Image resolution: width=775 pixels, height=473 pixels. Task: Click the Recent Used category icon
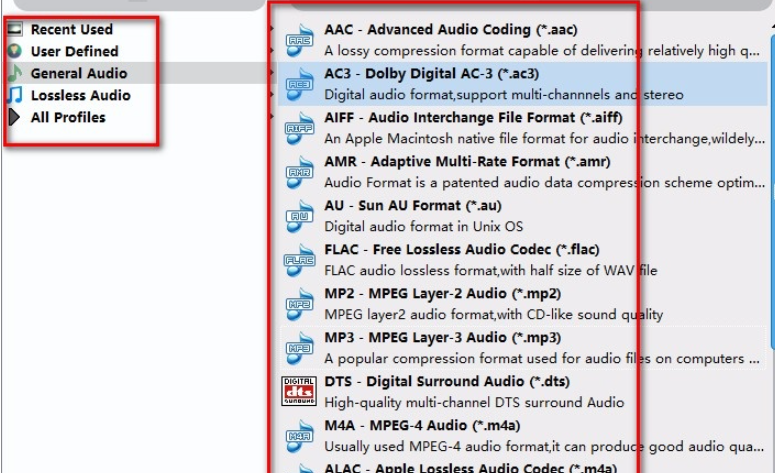[x=14, y=29]
